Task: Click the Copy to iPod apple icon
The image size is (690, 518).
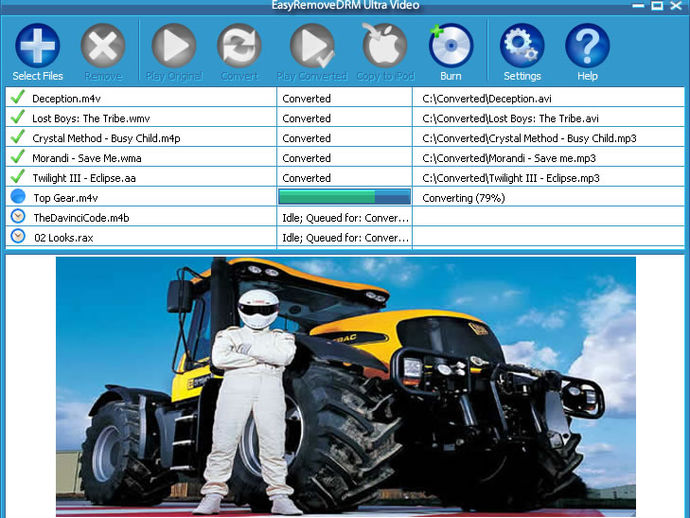Action: [385, 45]
